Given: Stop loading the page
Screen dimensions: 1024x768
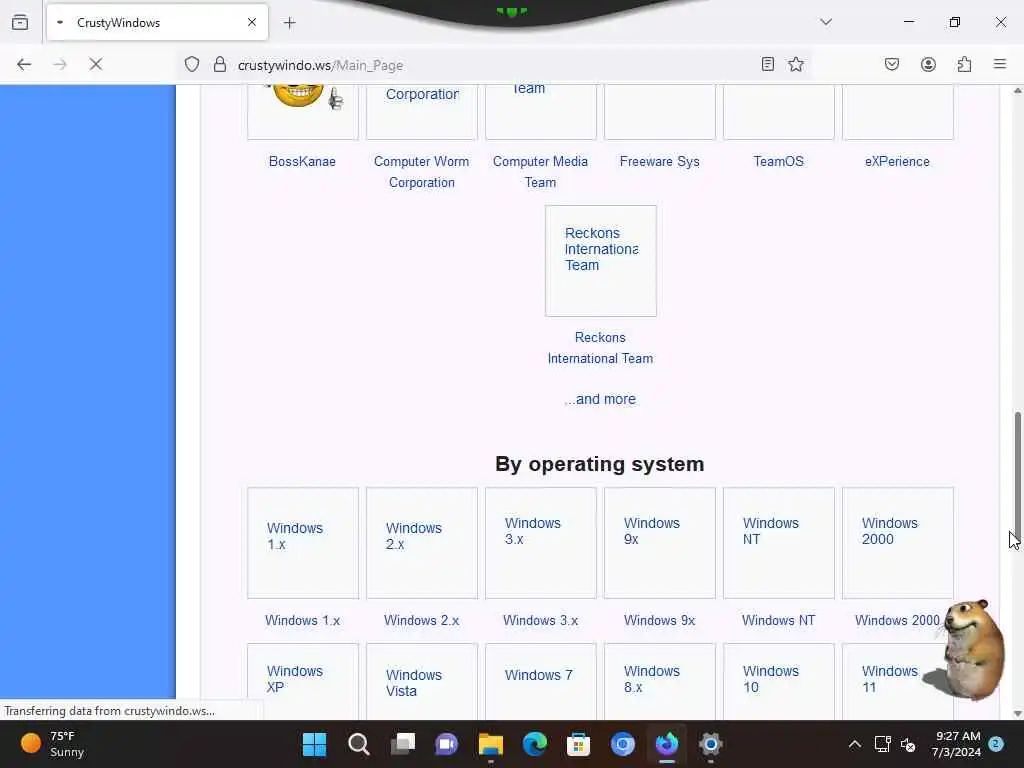Looking at the screenshot, I should 96,65.
